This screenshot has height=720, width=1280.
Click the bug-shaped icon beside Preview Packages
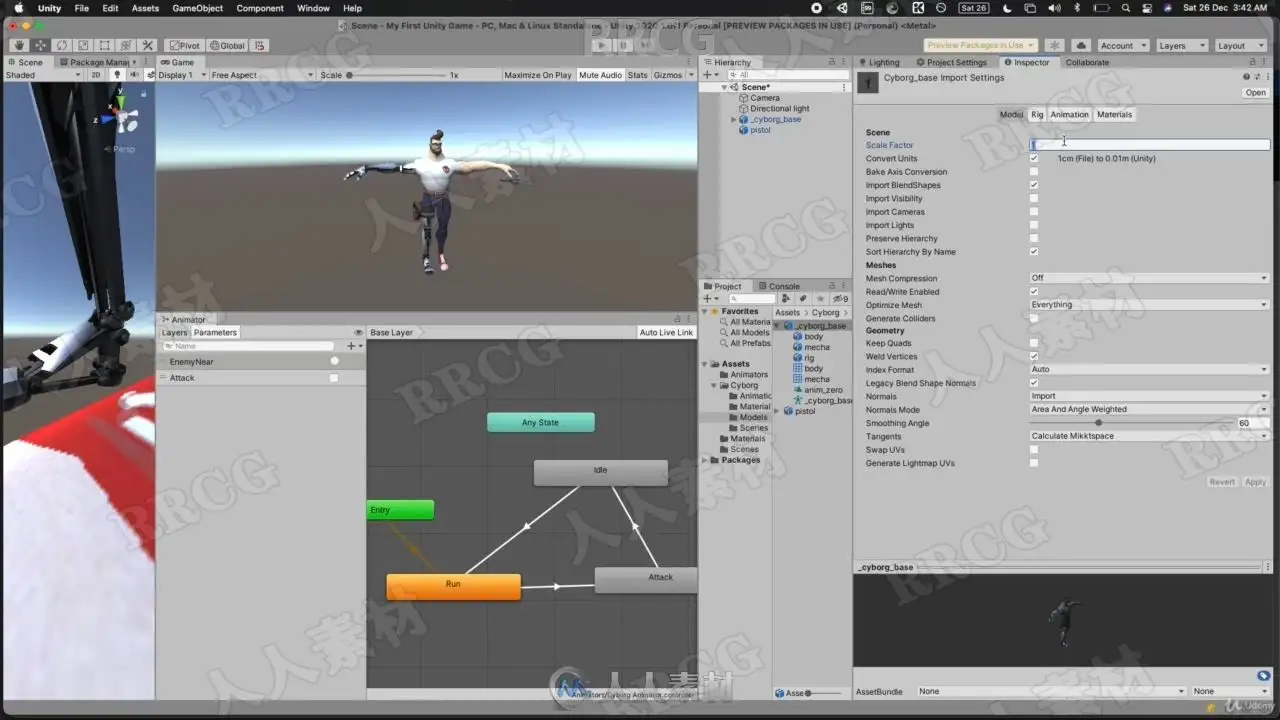(1054, 45)
